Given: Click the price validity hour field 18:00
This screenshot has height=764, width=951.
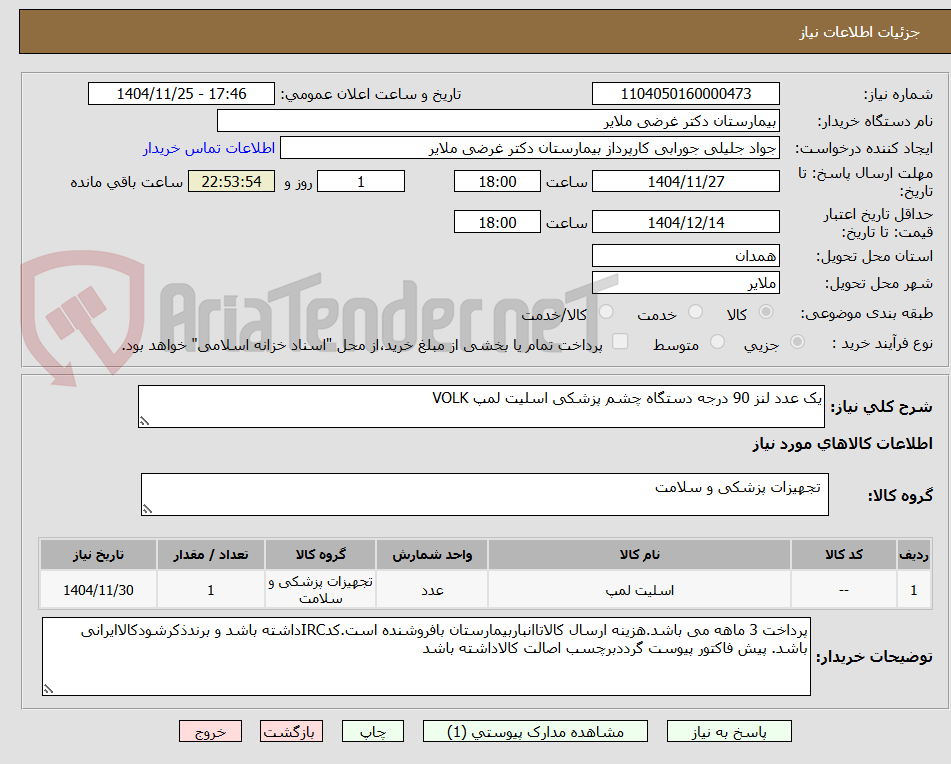Looking at the screenshot, I should (x=497, y=222).
